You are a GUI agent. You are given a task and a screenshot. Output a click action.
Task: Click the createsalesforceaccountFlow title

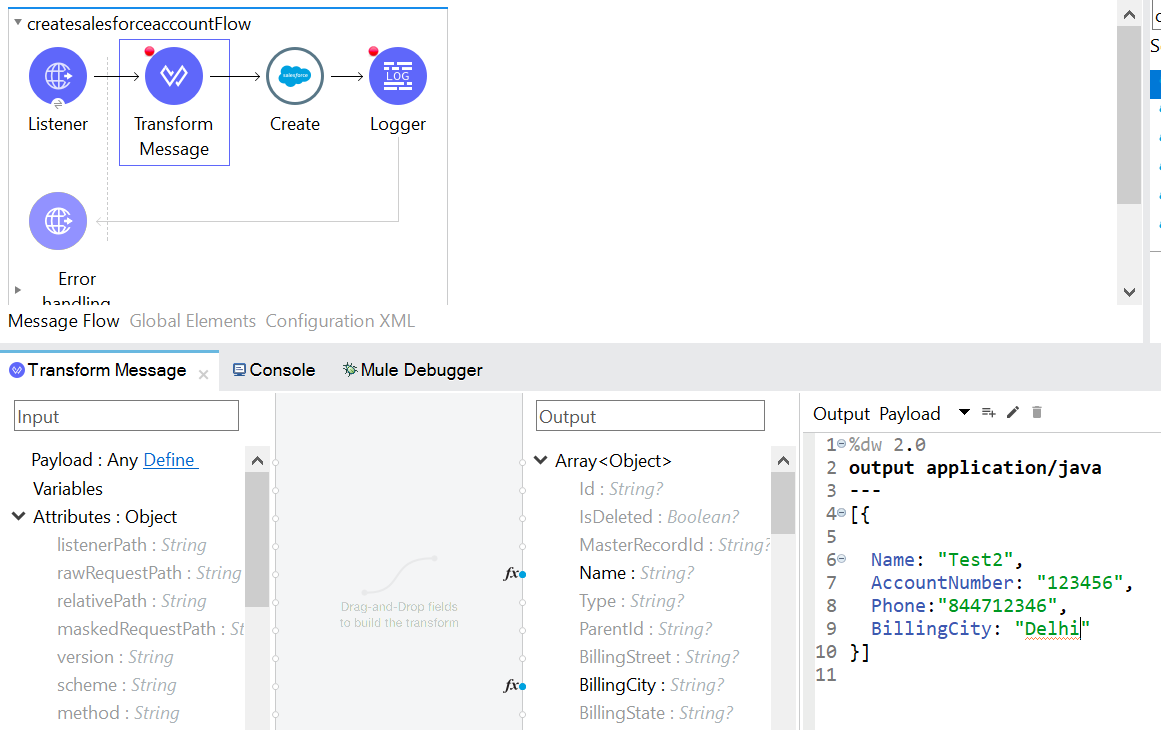tap(139, 24)
